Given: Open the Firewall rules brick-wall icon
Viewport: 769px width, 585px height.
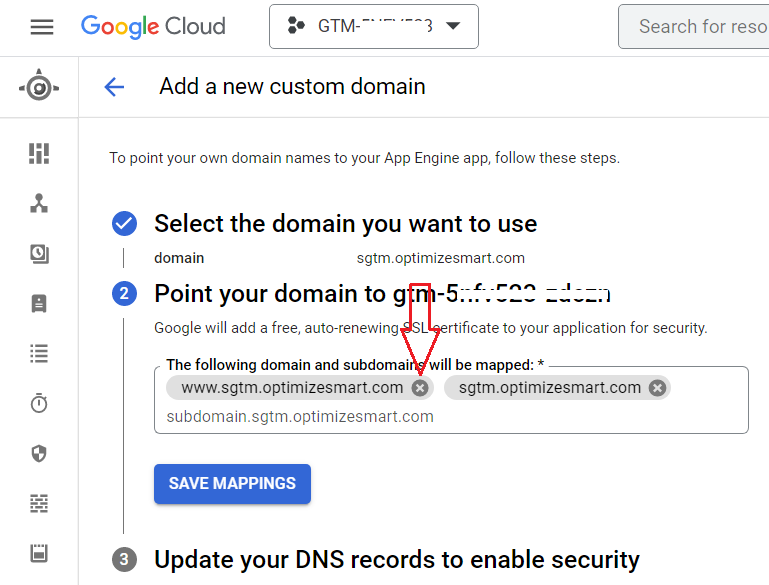Looking at the screenshot, I should pos(39,502).
